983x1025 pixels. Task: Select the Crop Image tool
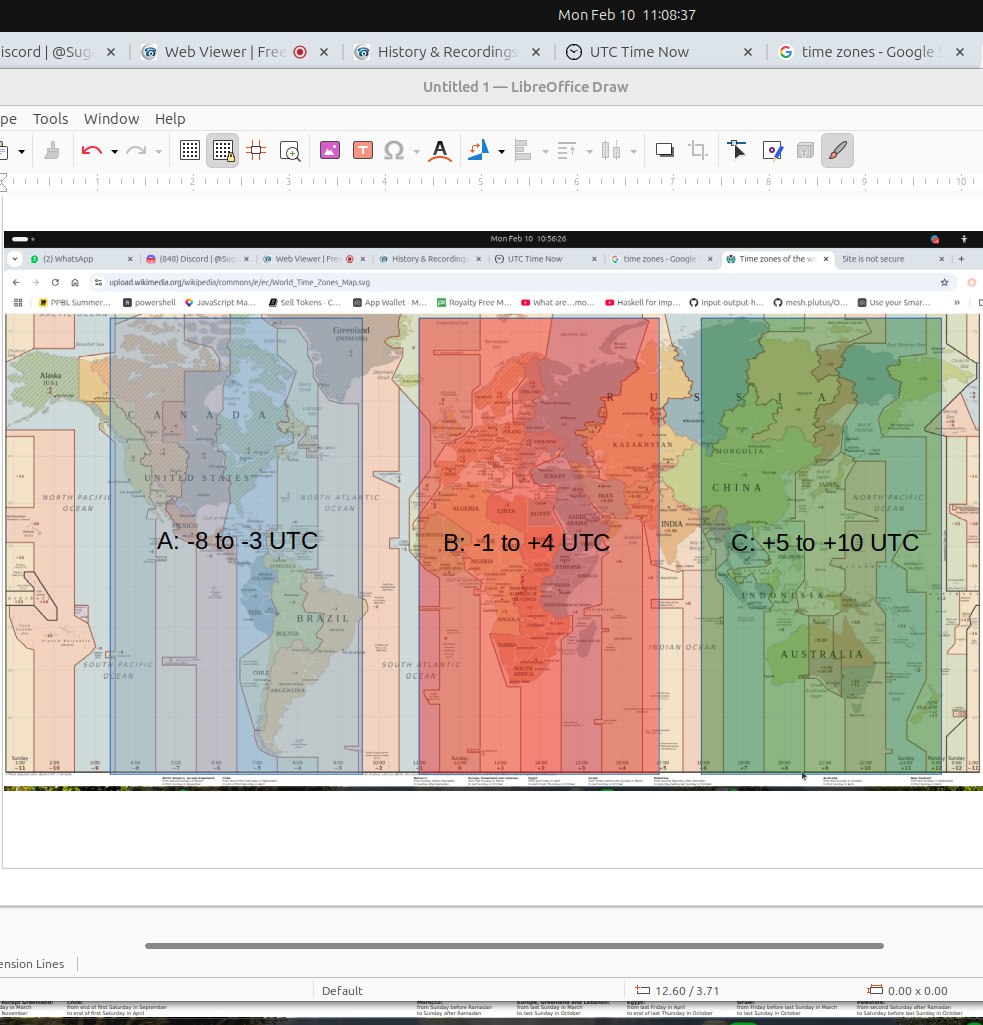[x=698, y=151]
